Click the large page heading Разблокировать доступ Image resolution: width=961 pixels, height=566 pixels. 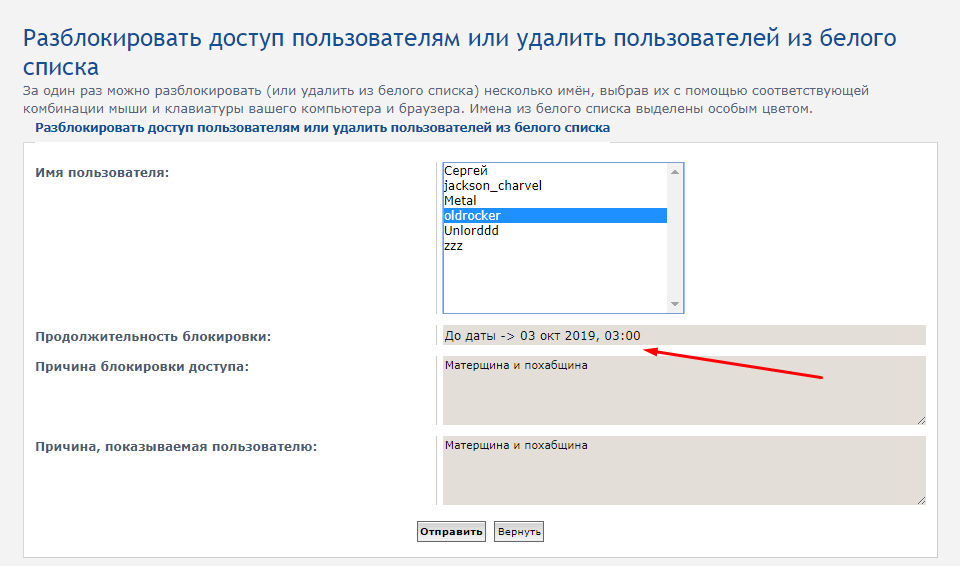pos(460,52)
